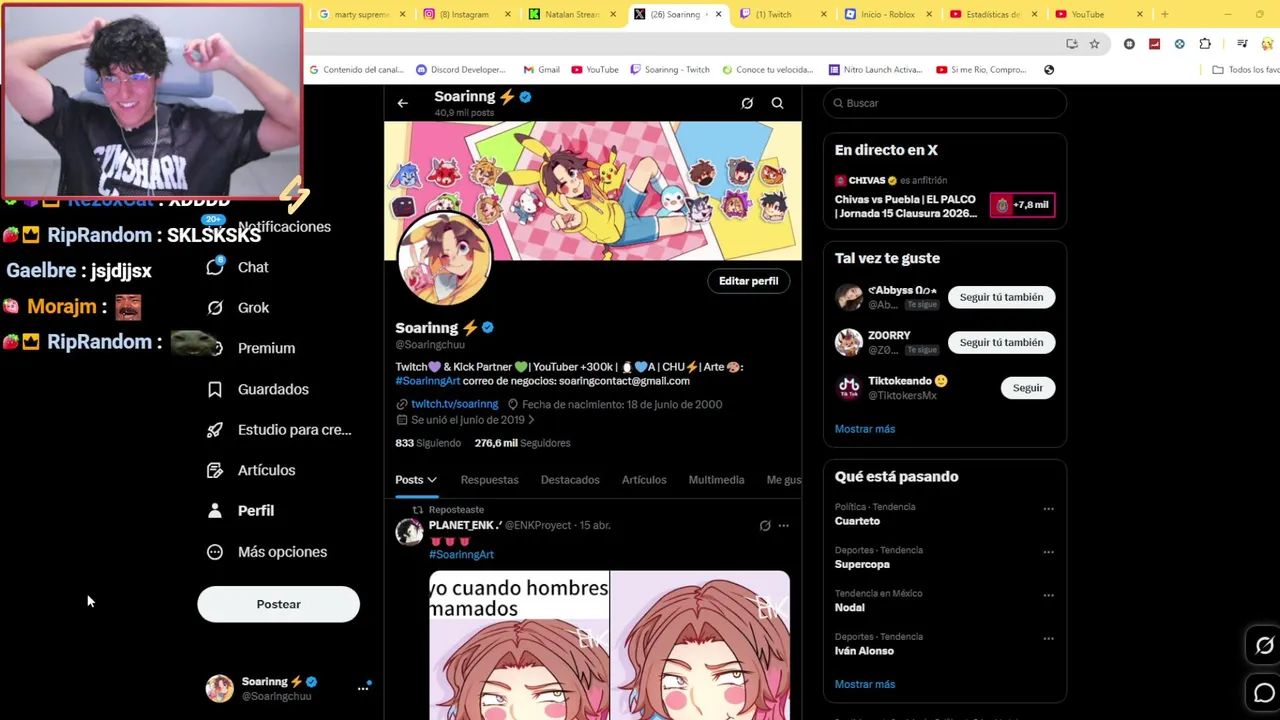Open options menu for Cuarteto trend
Viewport: 1280px width, 720px height.
pos(1048,509)
